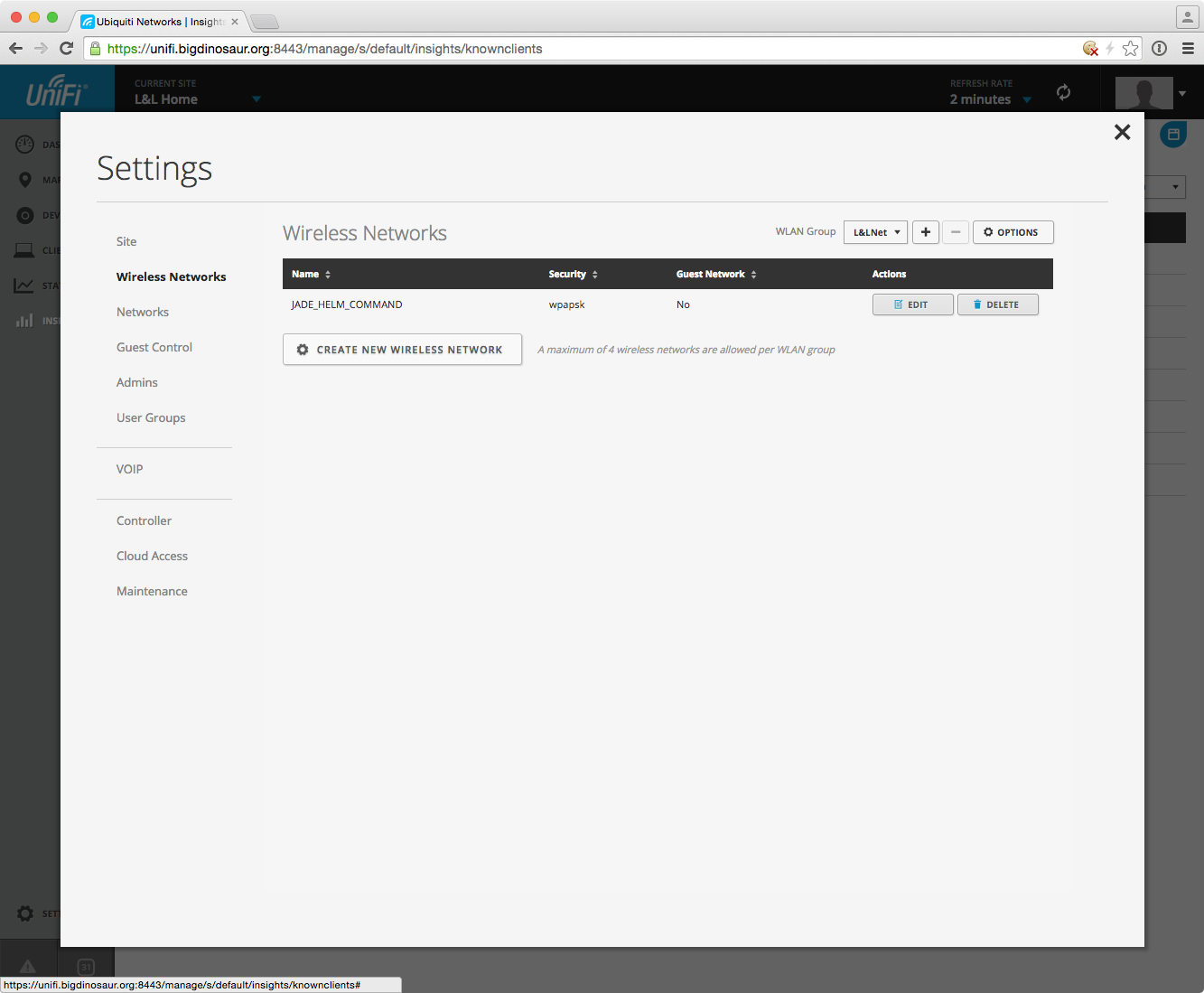Viewport: 1204px width, 993px height.
Task: Close the Settings dialog with the X
Action: (1122, 133)
